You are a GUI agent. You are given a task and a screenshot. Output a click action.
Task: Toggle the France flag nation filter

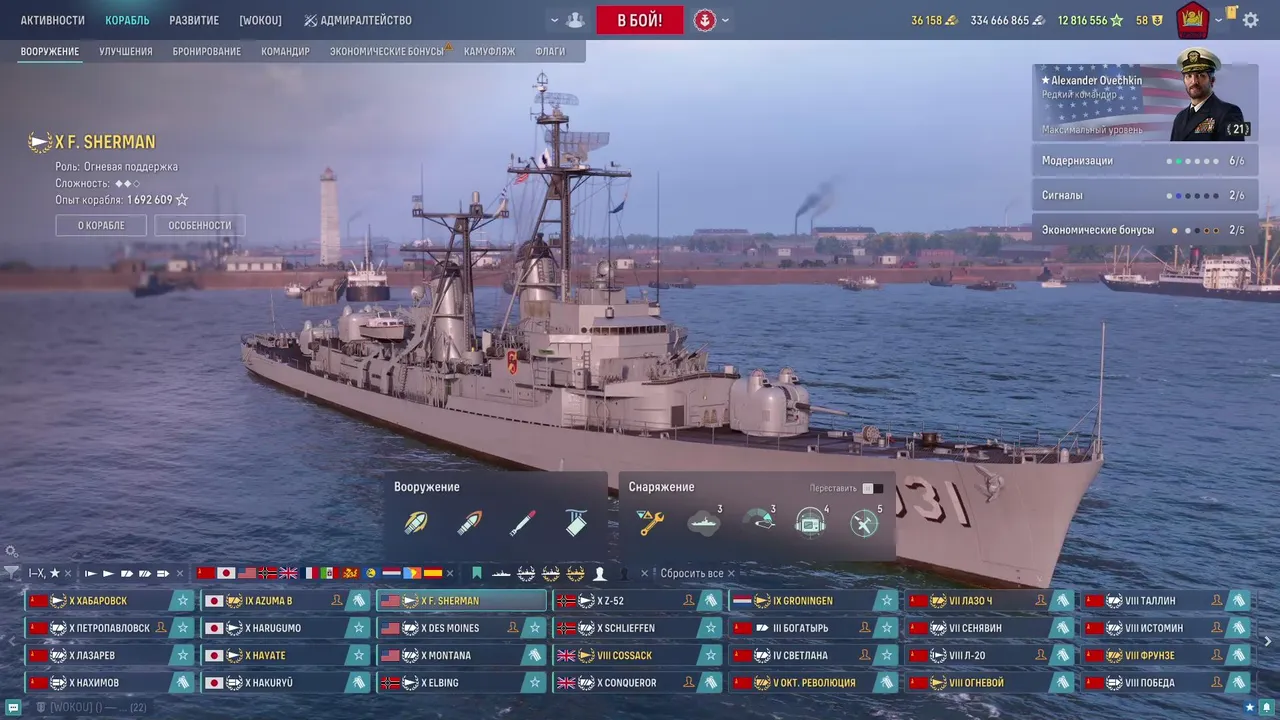[311, 573]
